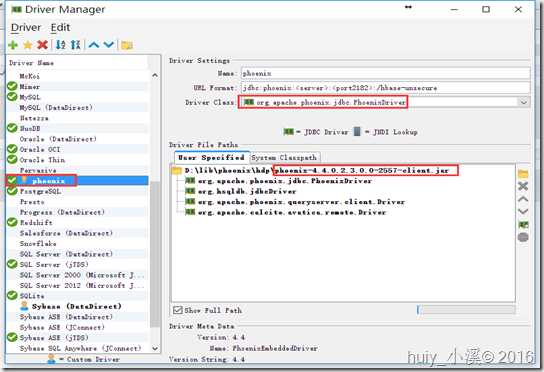Click green check icon beside Oracle OCI
The width and height of the screenshot is (544, 372).
pos(12,149)
